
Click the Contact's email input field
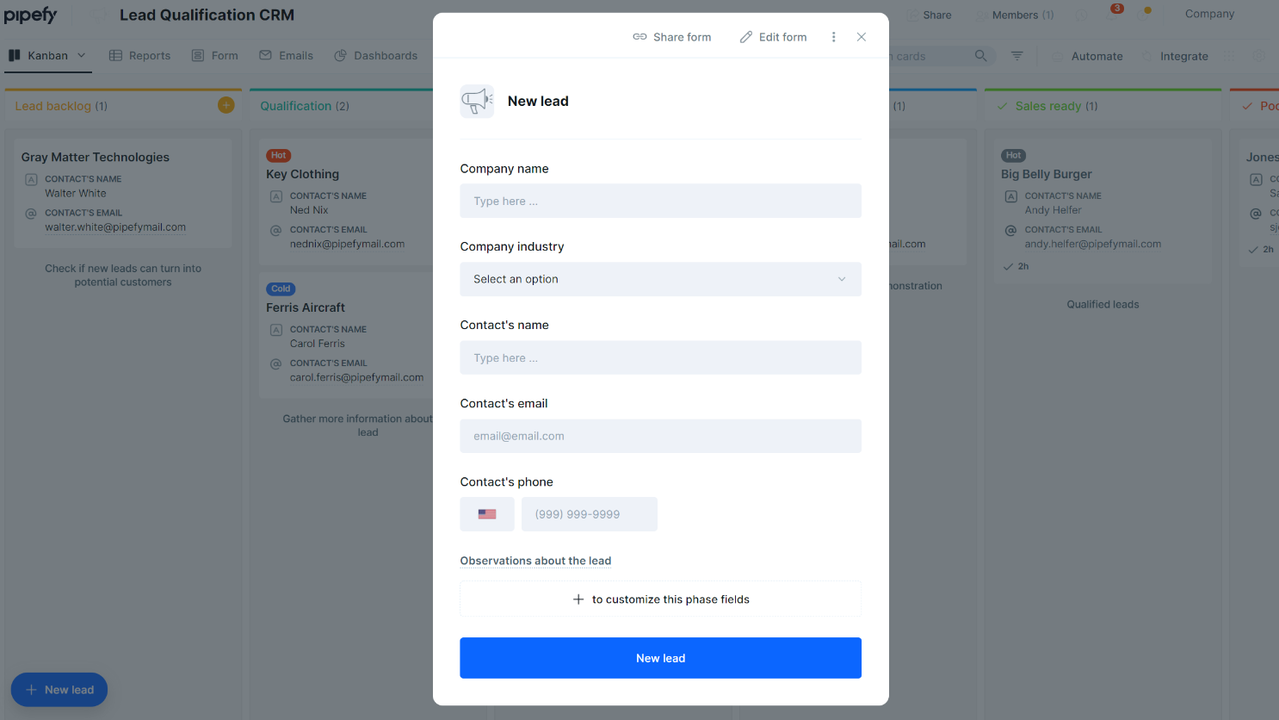click(660, 436)
